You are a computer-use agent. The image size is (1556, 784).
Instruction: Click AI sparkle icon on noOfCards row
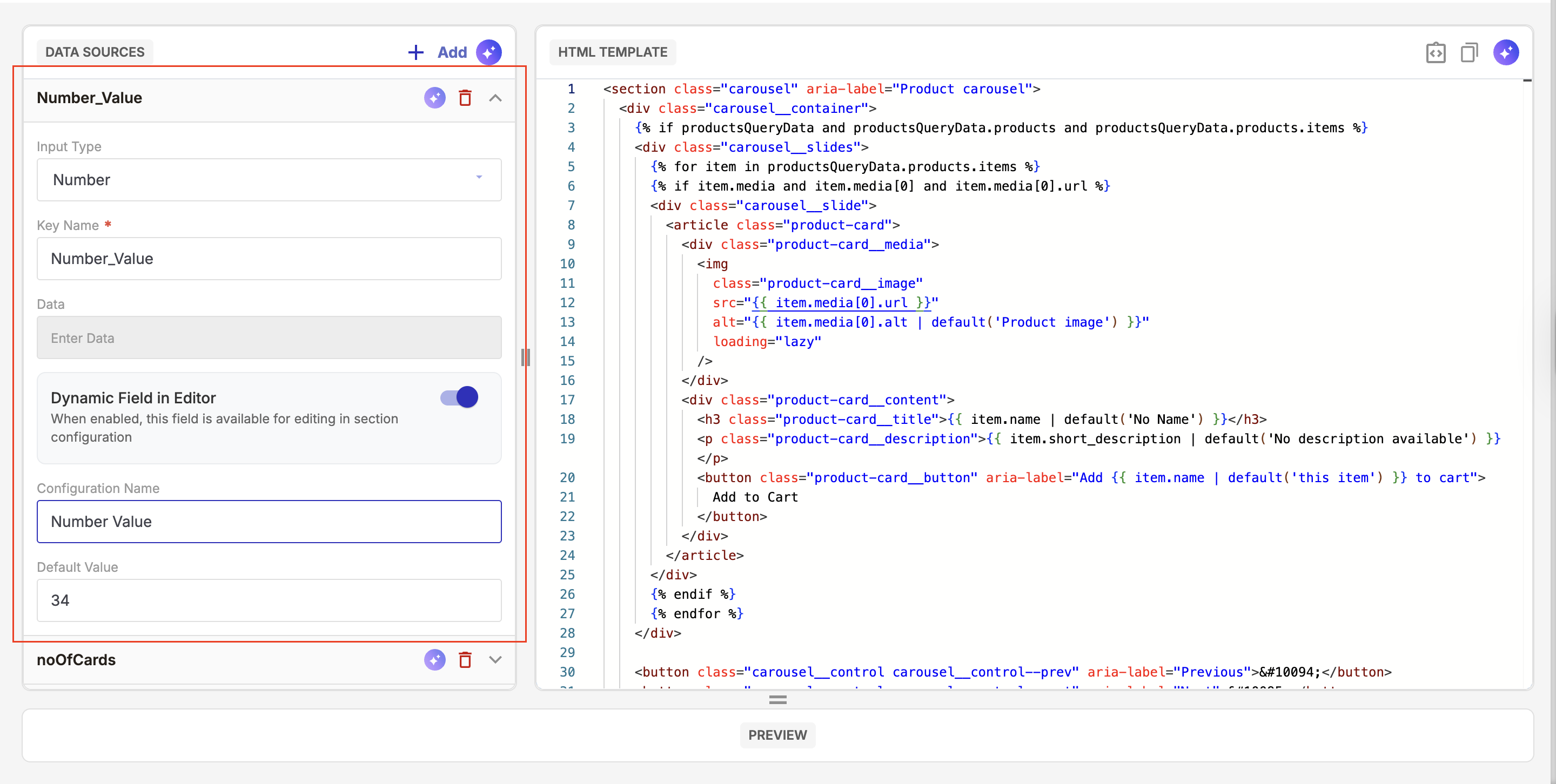pyautogui.click(x=434, y=660)
